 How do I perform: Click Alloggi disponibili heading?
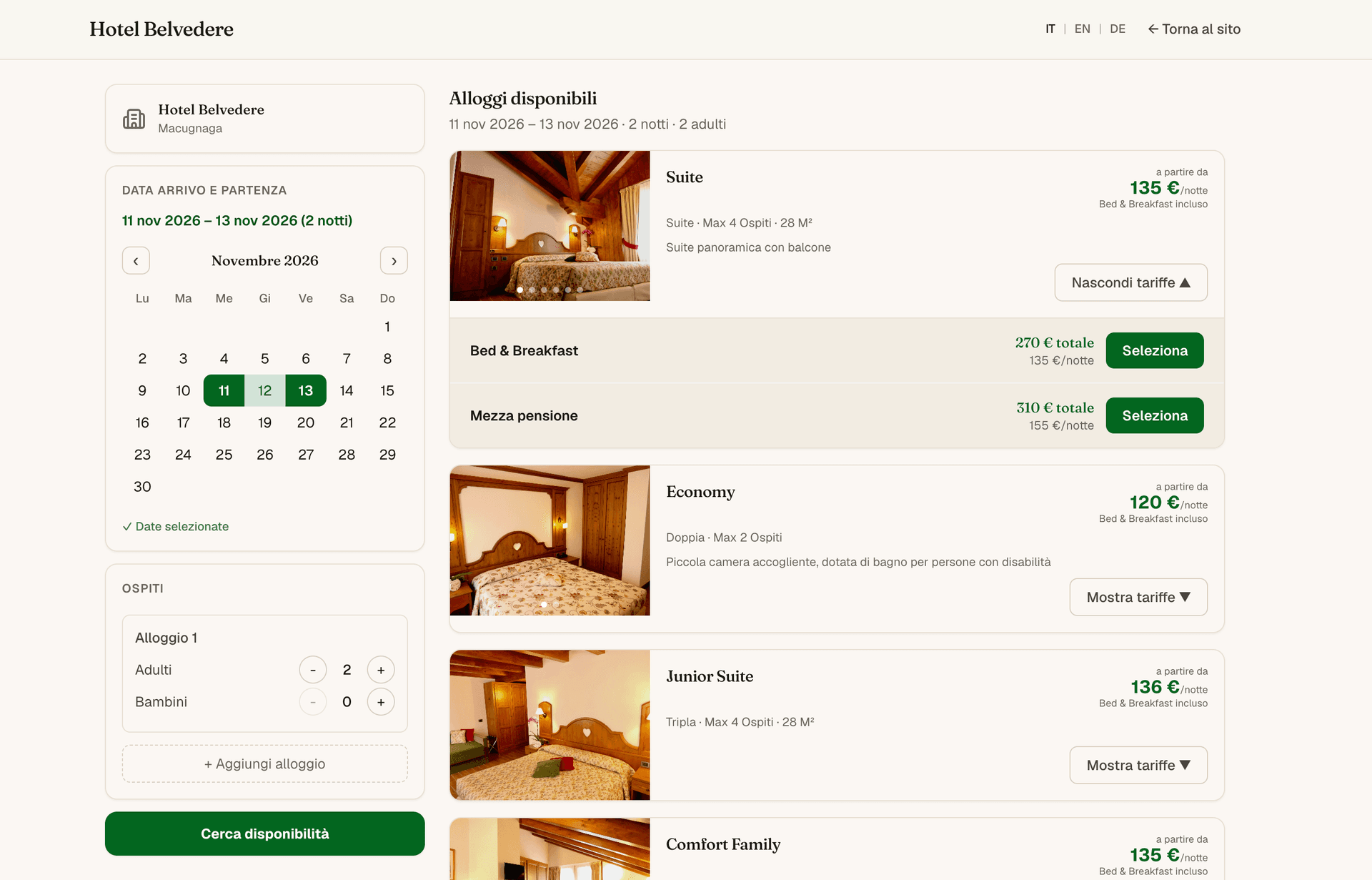tap(523, 99)
